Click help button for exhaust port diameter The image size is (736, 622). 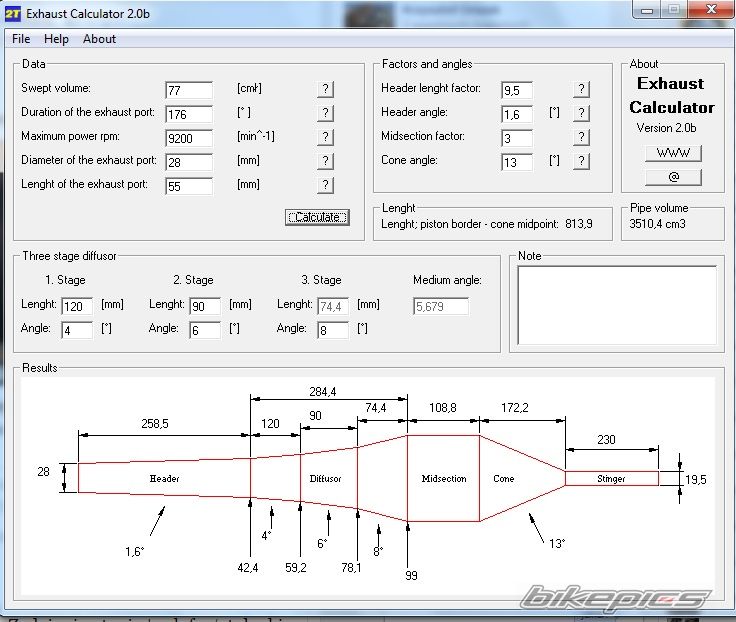(x=325, y=161)
